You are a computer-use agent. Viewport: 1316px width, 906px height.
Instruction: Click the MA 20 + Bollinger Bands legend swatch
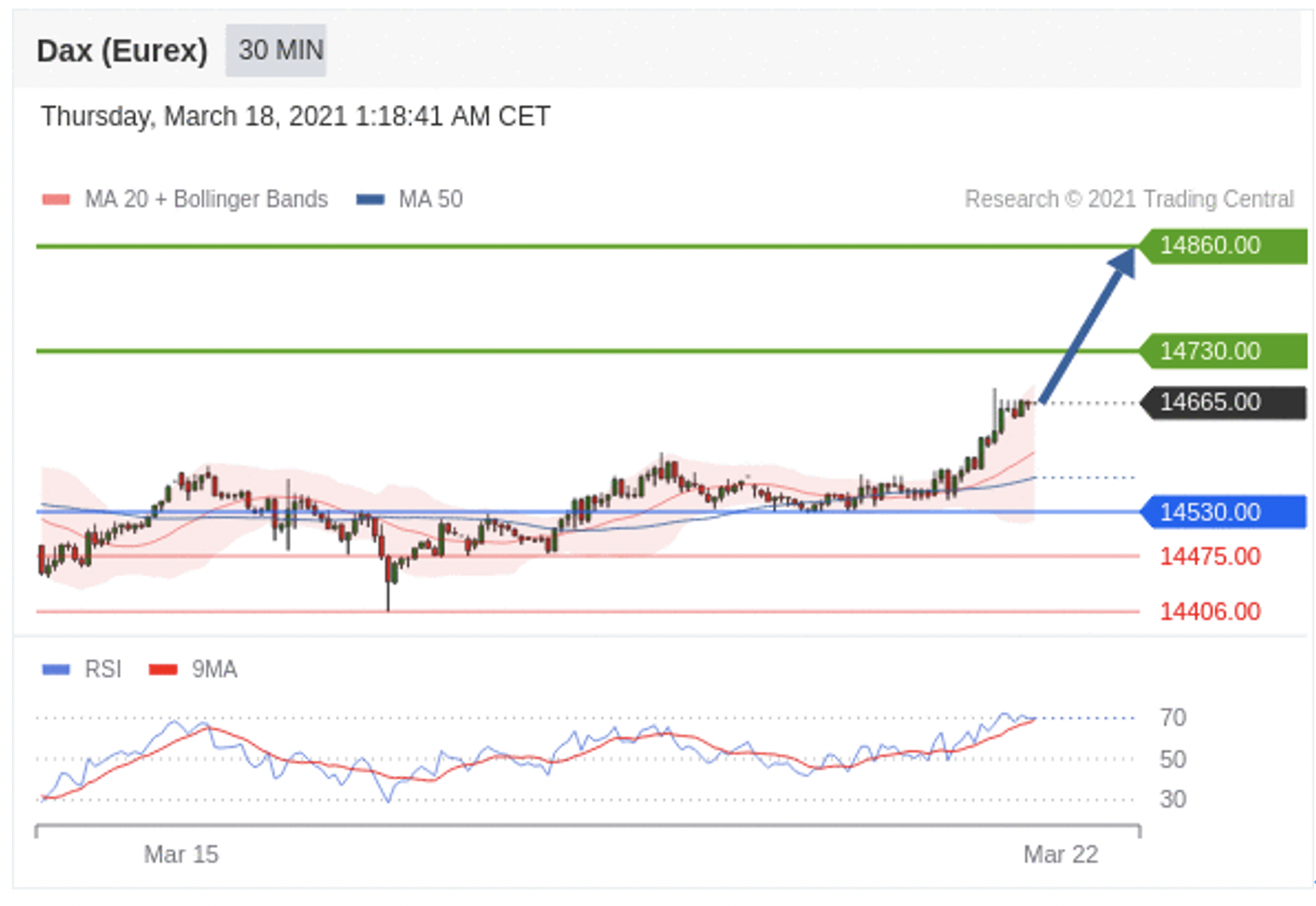56,200
